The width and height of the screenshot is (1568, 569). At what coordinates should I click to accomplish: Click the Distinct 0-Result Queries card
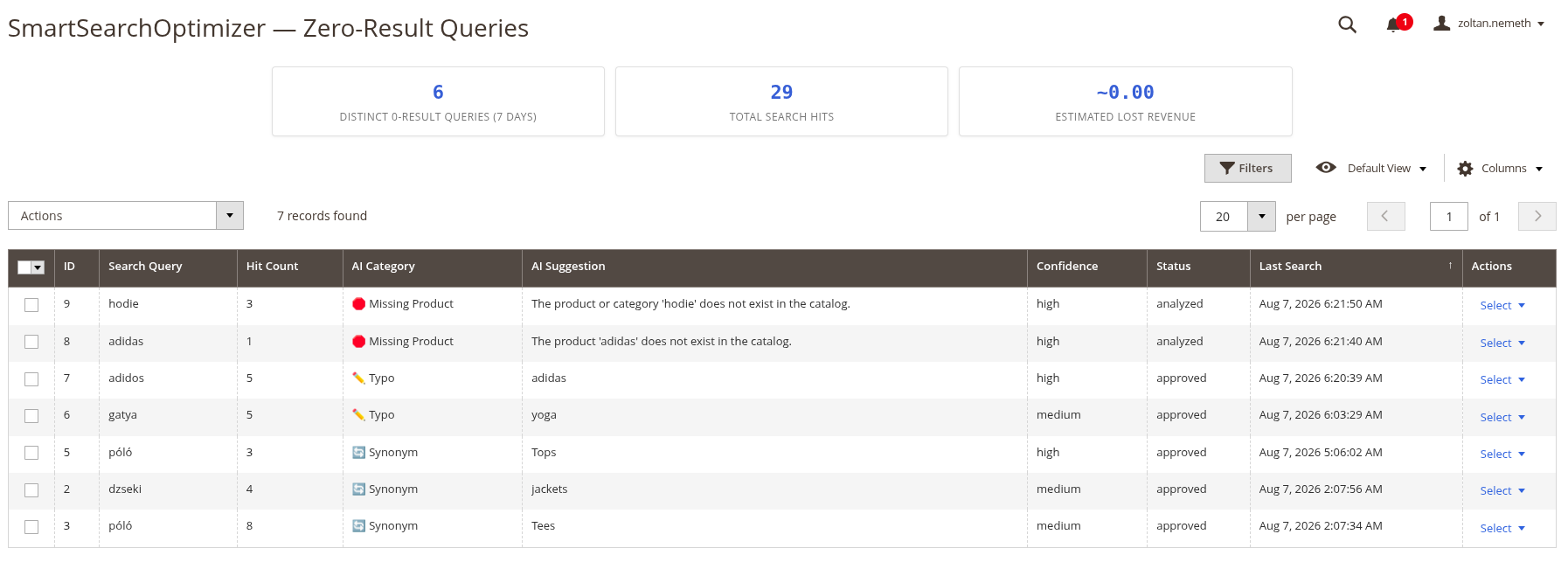point(438,101)
